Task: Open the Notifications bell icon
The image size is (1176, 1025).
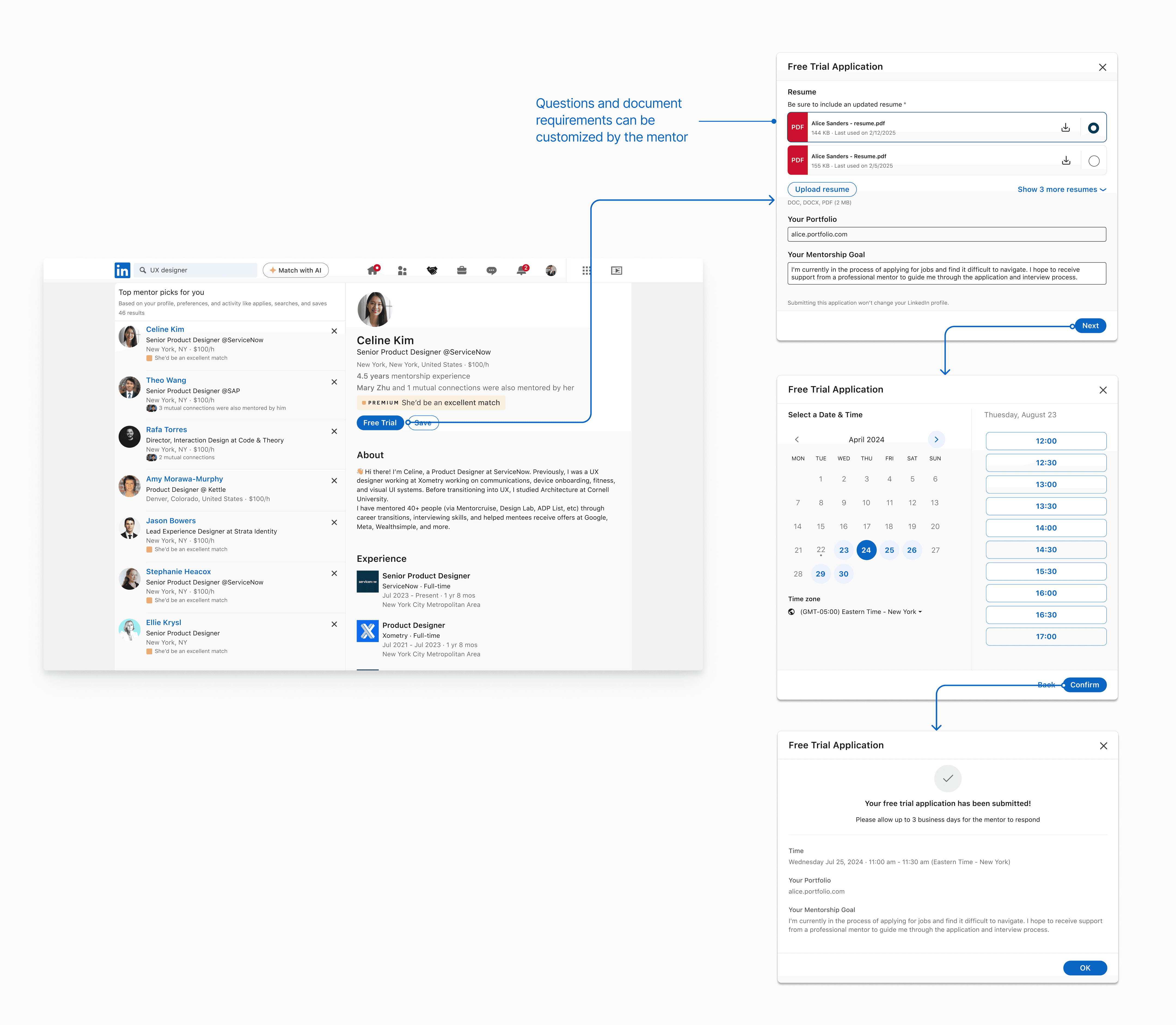Action: [521, 271]
